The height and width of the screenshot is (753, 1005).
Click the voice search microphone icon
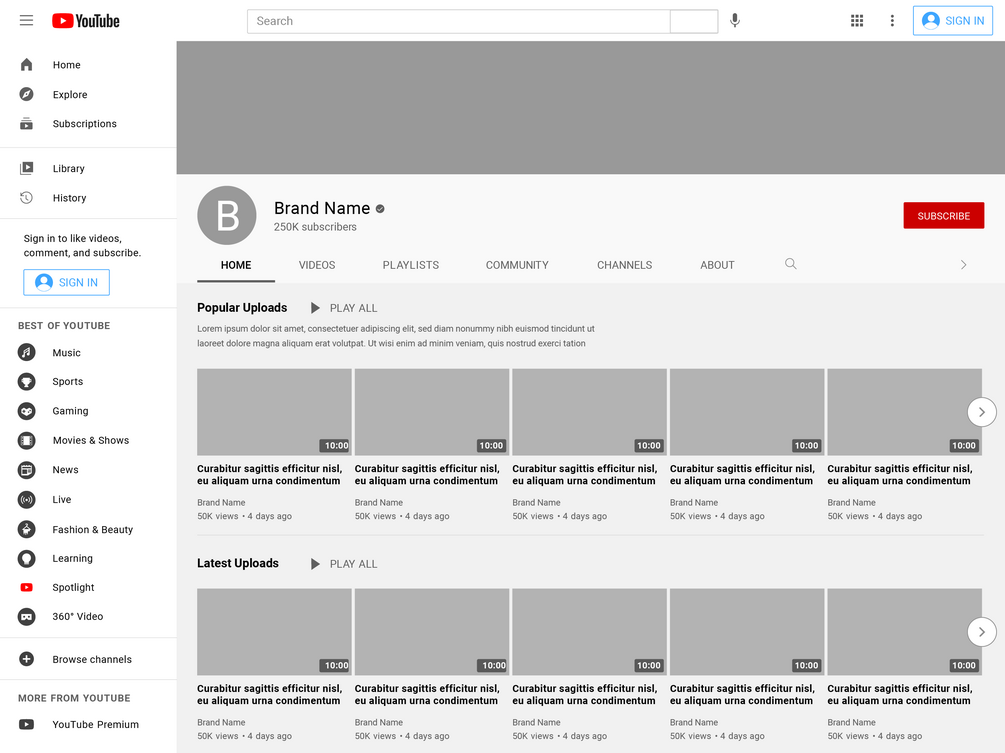point(735,21)
